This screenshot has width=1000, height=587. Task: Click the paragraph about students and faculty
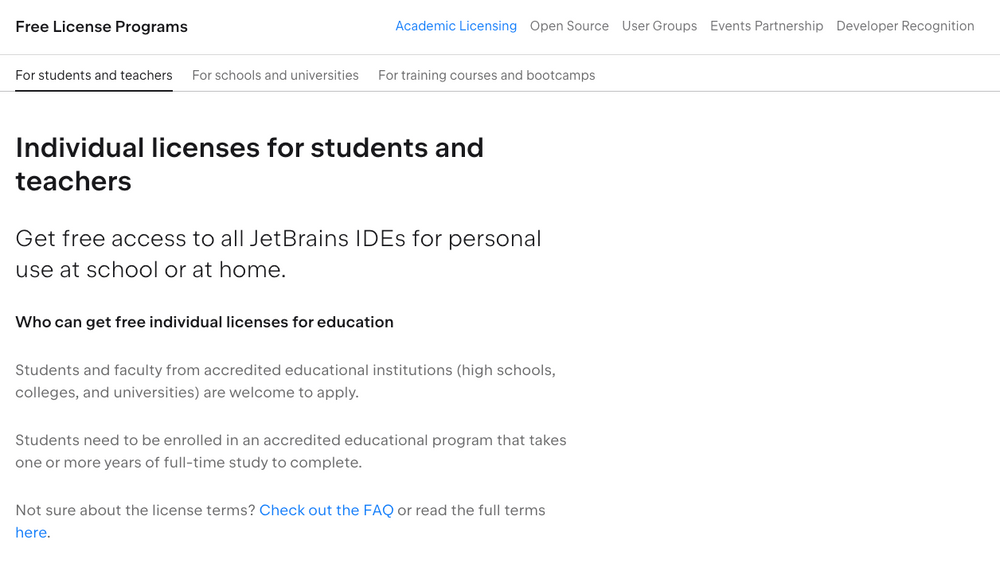pos(285,382)
